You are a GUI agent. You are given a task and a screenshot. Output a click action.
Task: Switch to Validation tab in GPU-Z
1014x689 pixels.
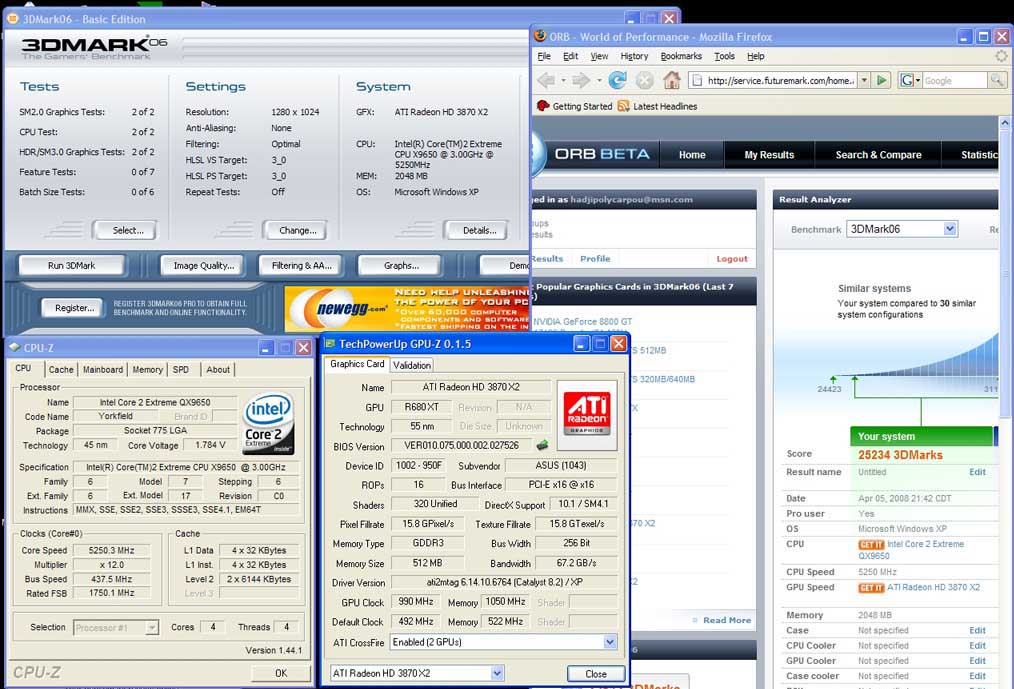[x=412, y=365]
